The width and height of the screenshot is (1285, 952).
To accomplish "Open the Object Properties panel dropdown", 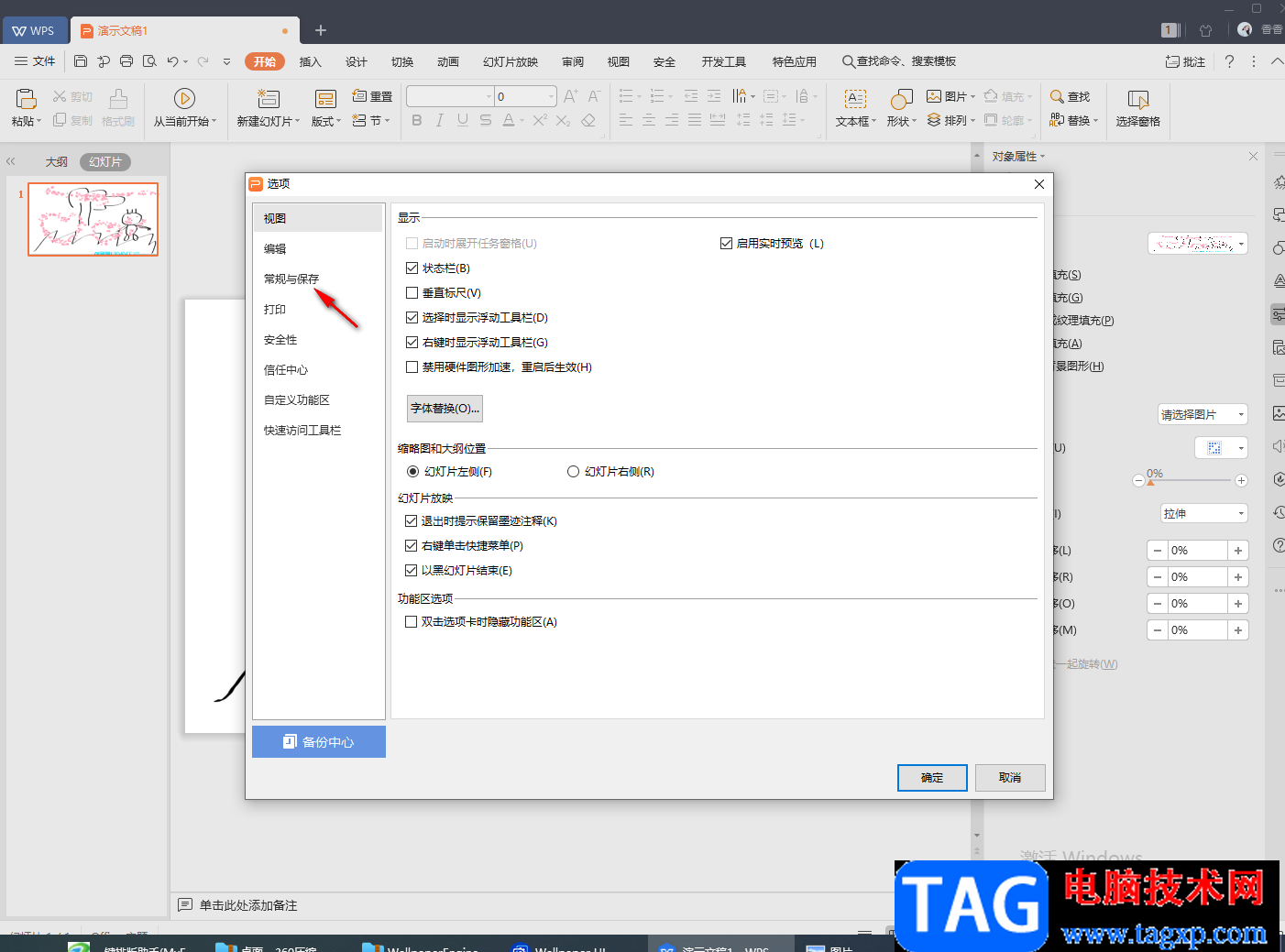I will tap(1043, 157).
